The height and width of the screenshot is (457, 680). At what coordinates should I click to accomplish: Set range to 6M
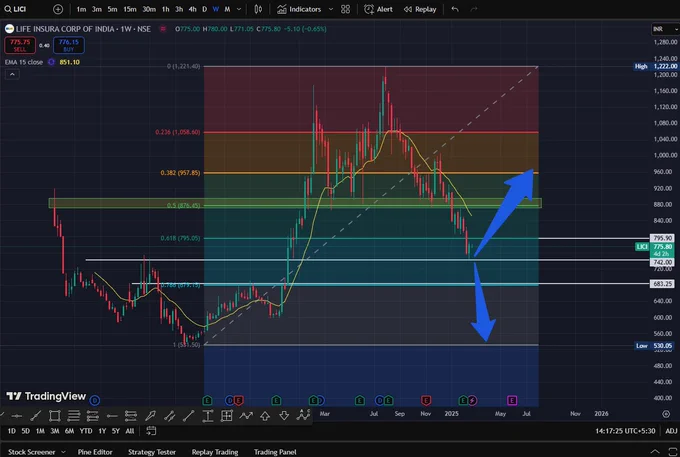tap(69, 431)
